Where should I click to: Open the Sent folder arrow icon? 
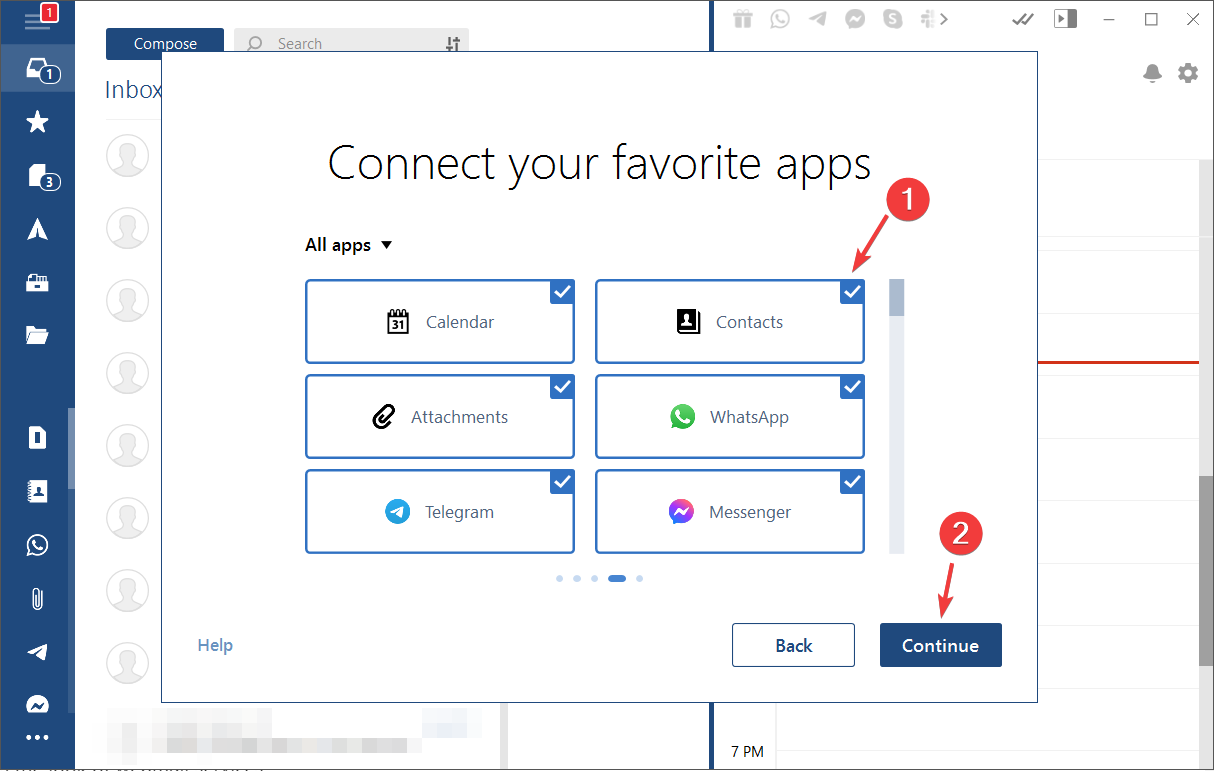click(x=37, y=229)
